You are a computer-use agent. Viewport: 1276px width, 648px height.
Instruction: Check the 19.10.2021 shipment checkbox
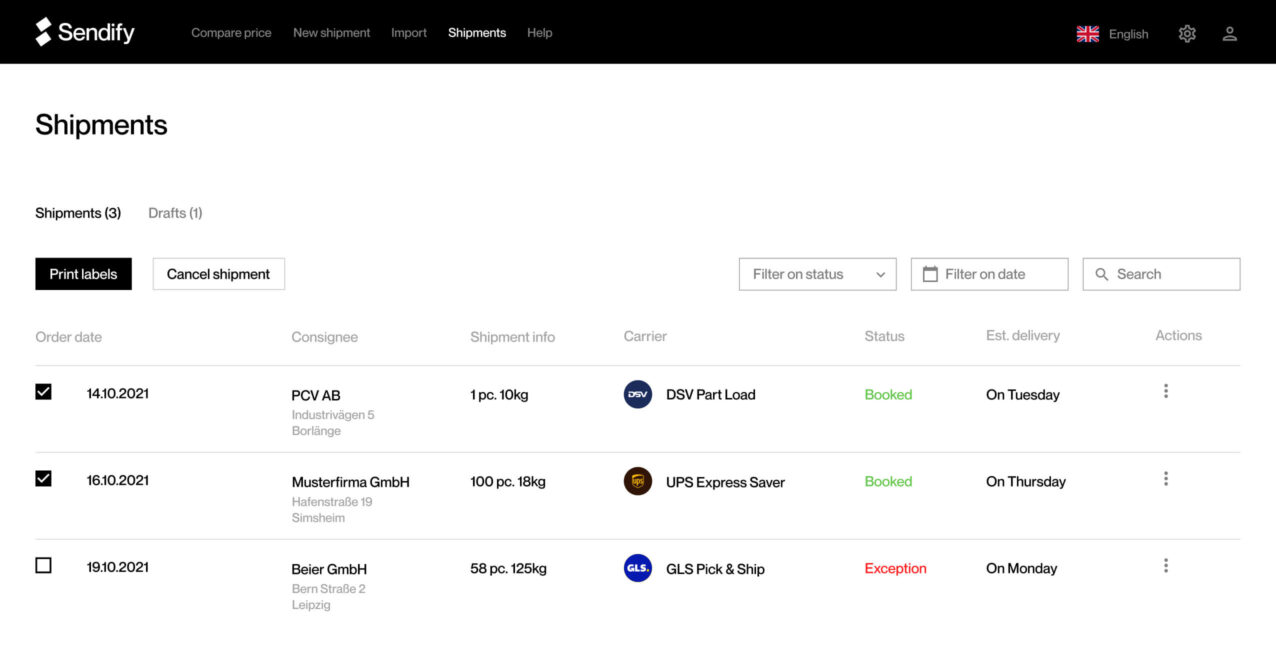(x=43, y=566)
